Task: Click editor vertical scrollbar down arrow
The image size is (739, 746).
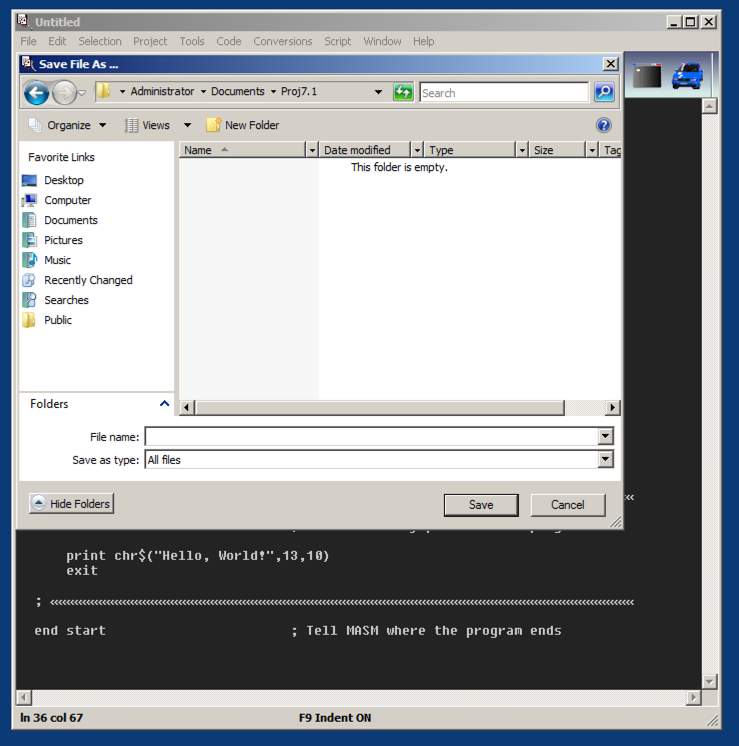Action: (x=709, y=682)
